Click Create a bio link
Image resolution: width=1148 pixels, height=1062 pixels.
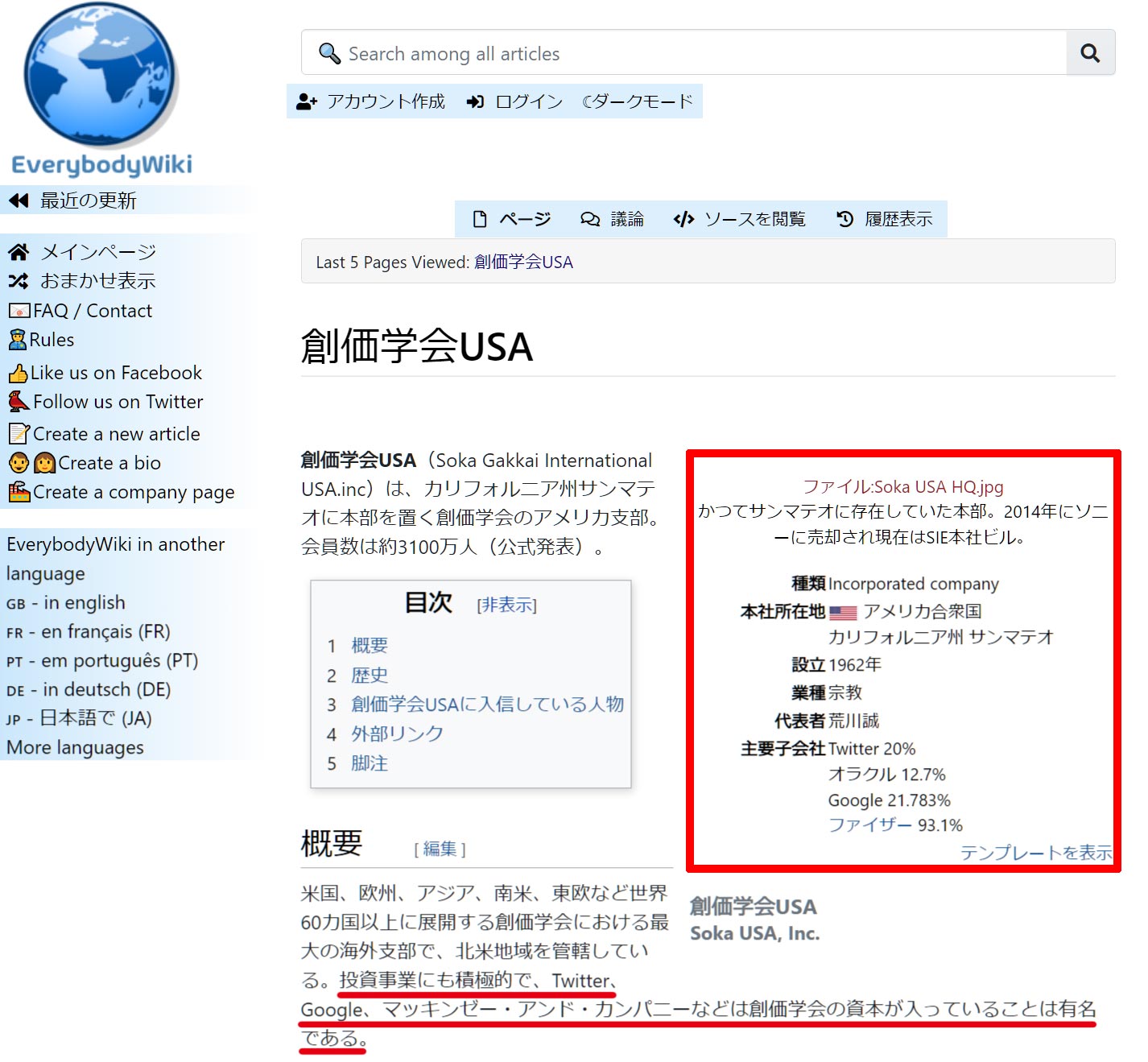[x=109, y=463]
